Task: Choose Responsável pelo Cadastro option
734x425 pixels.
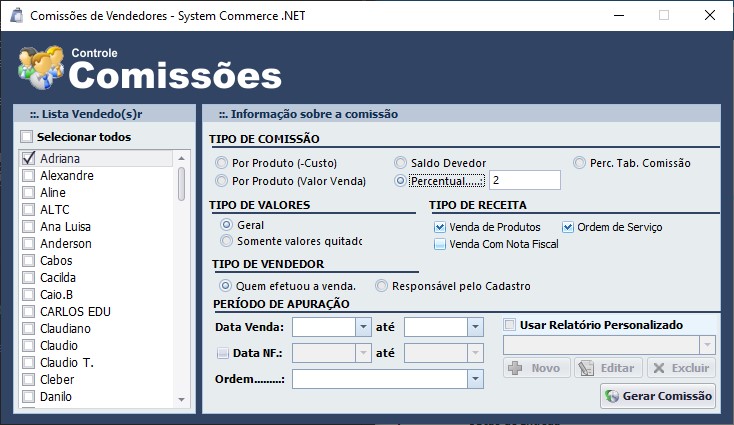Action: point(381,286)
